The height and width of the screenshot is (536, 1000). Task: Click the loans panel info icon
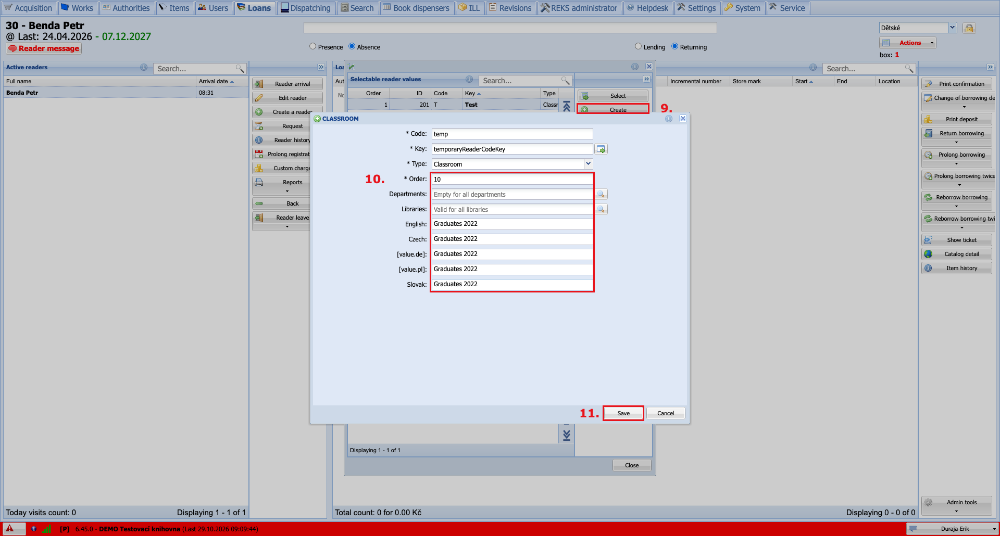(813, 67)
